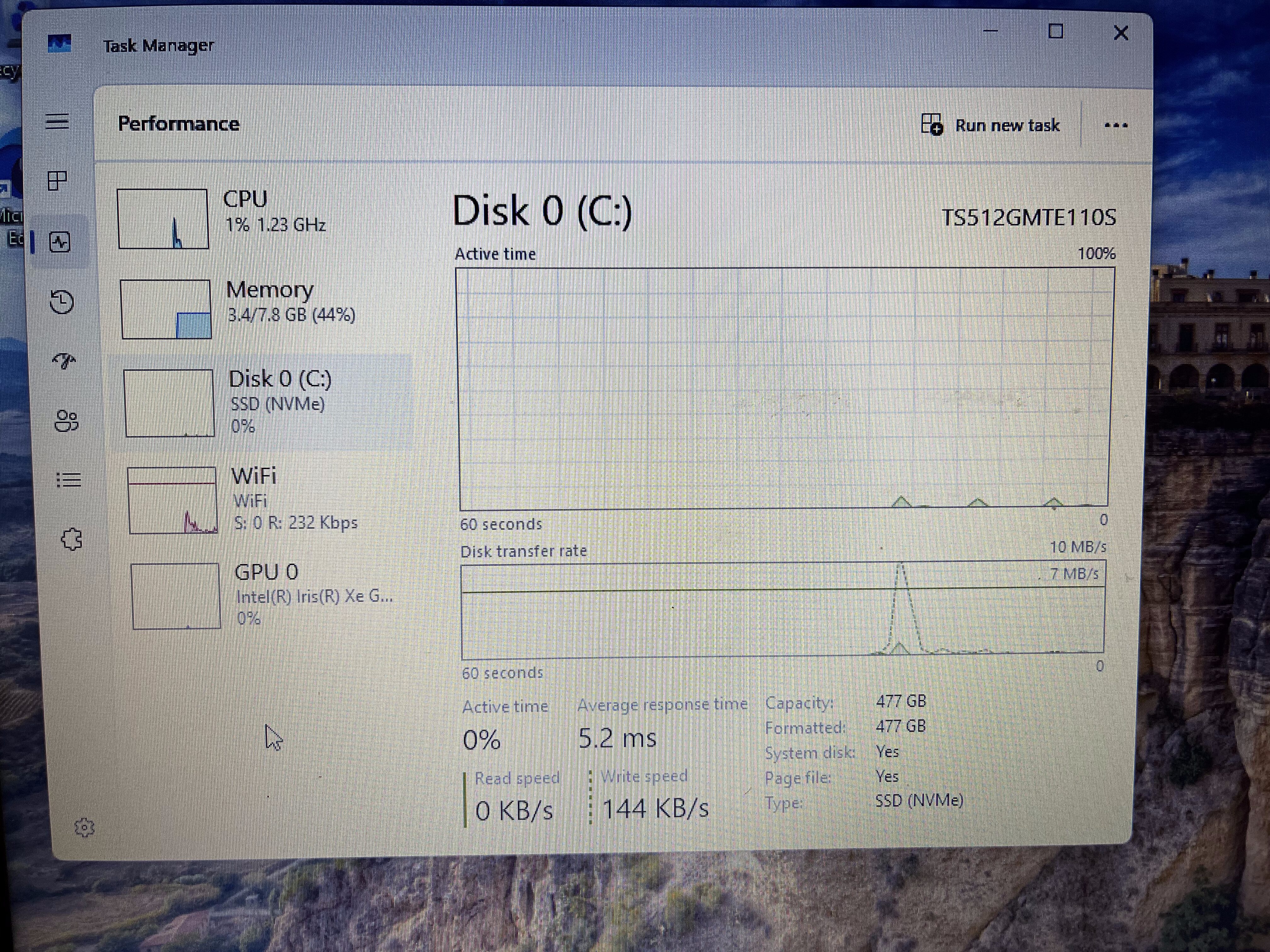
Task: Open App history sidebar icon
Action: 61,302
